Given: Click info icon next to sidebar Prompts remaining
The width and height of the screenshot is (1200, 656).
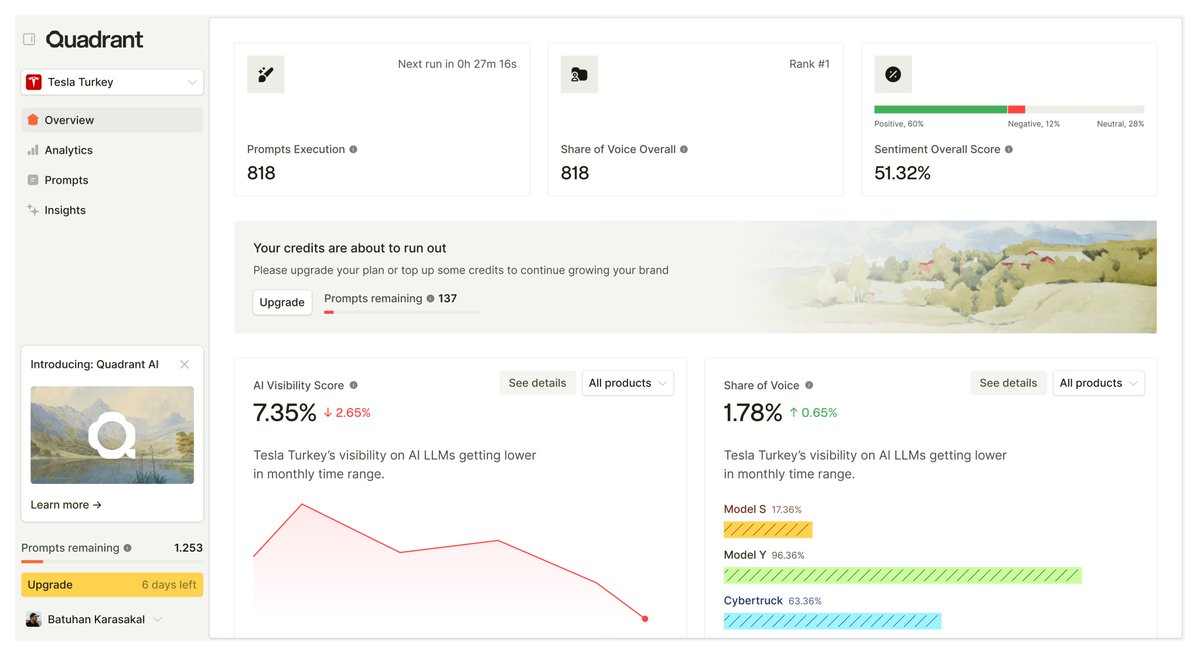Looking at the screenshot, I should tap(127, 548).
